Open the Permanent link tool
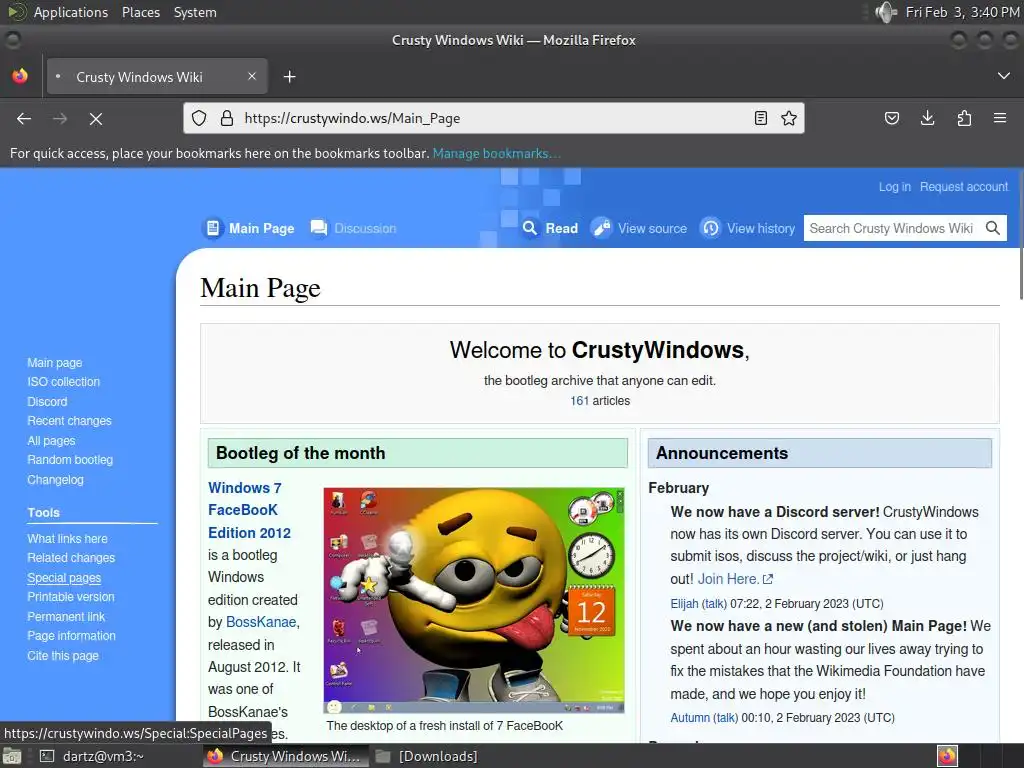The height and width of the screenshot is (768, 1024). (66, 616)
